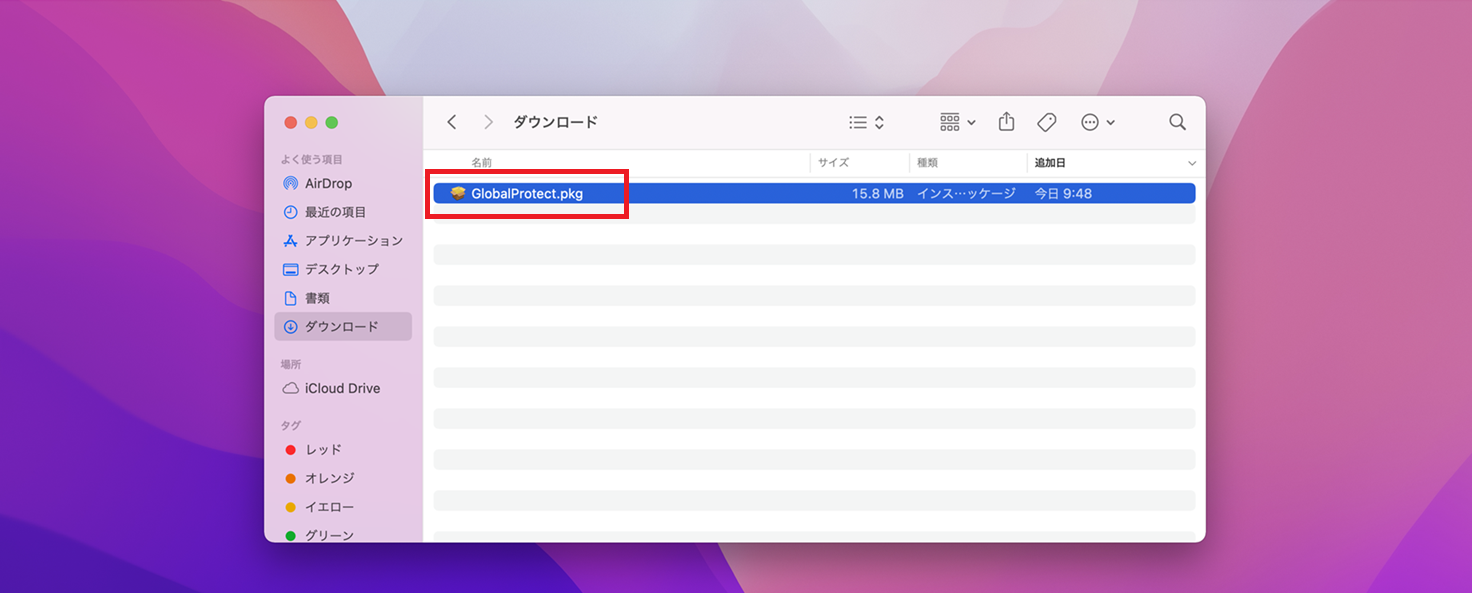Screen dimensions: 1472x596
Task: Go back with the left chevron
Action: (x=452, y=122)
